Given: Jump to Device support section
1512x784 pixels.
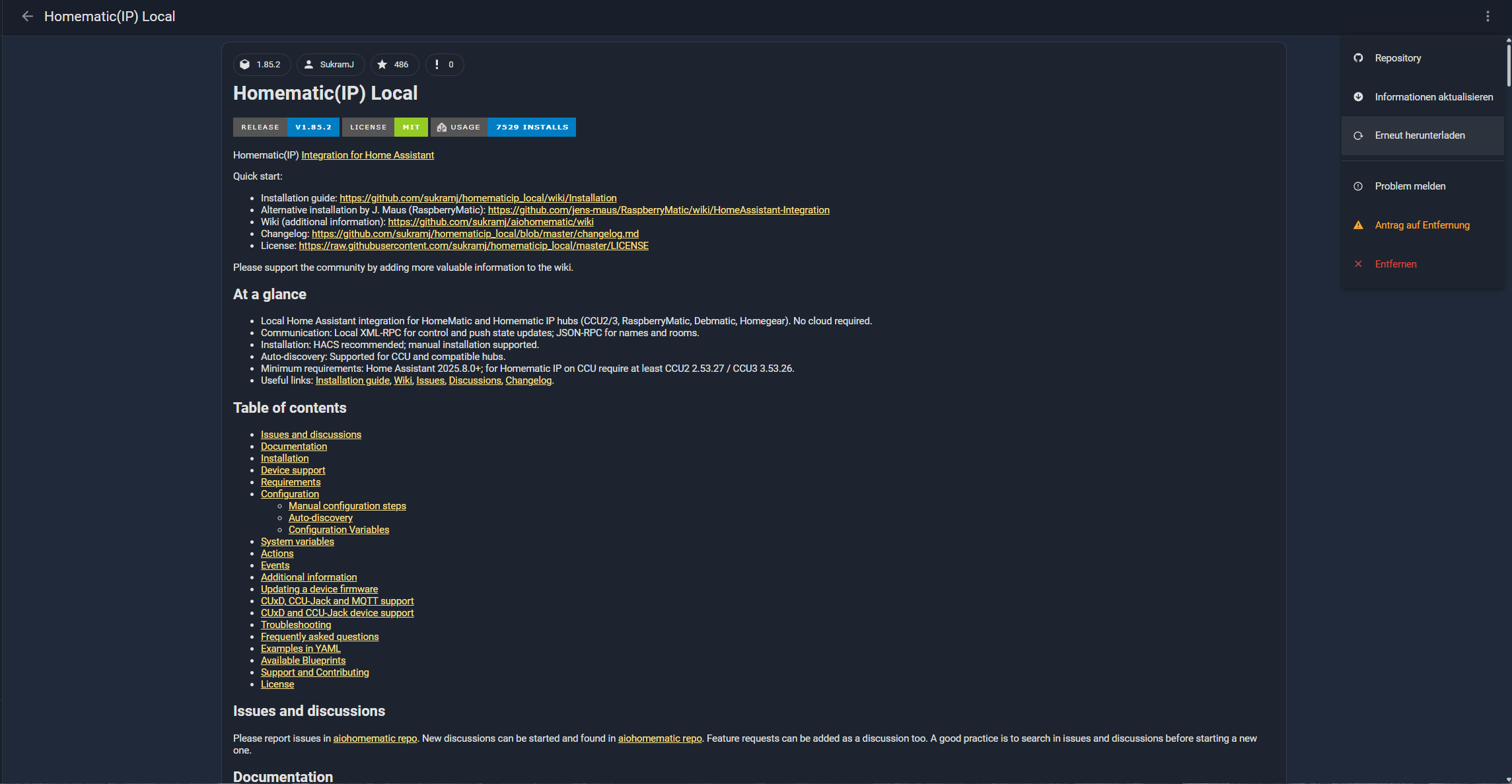Looking at the screenshot, I should 293,470.
